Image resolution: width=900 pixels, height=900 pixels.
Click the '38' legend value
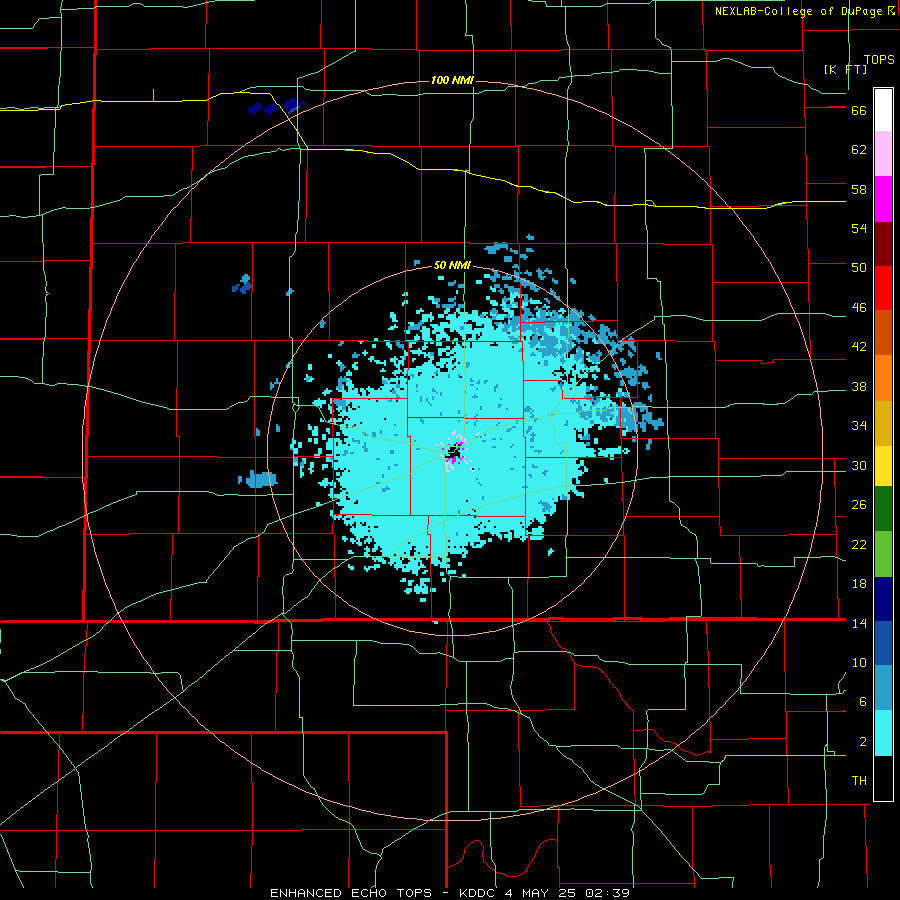(859, 386)
